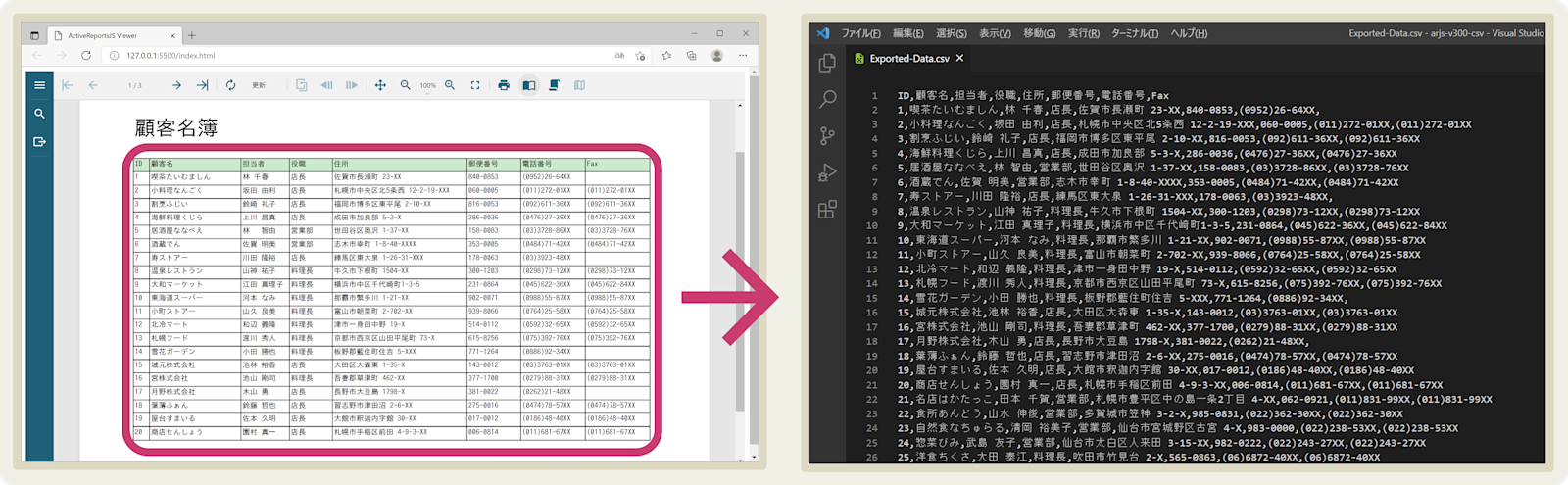Open the viewer sidebar hamburger menu
Image resolution: width=1568 pixels, height=485 pixels.
click(39, 85)
